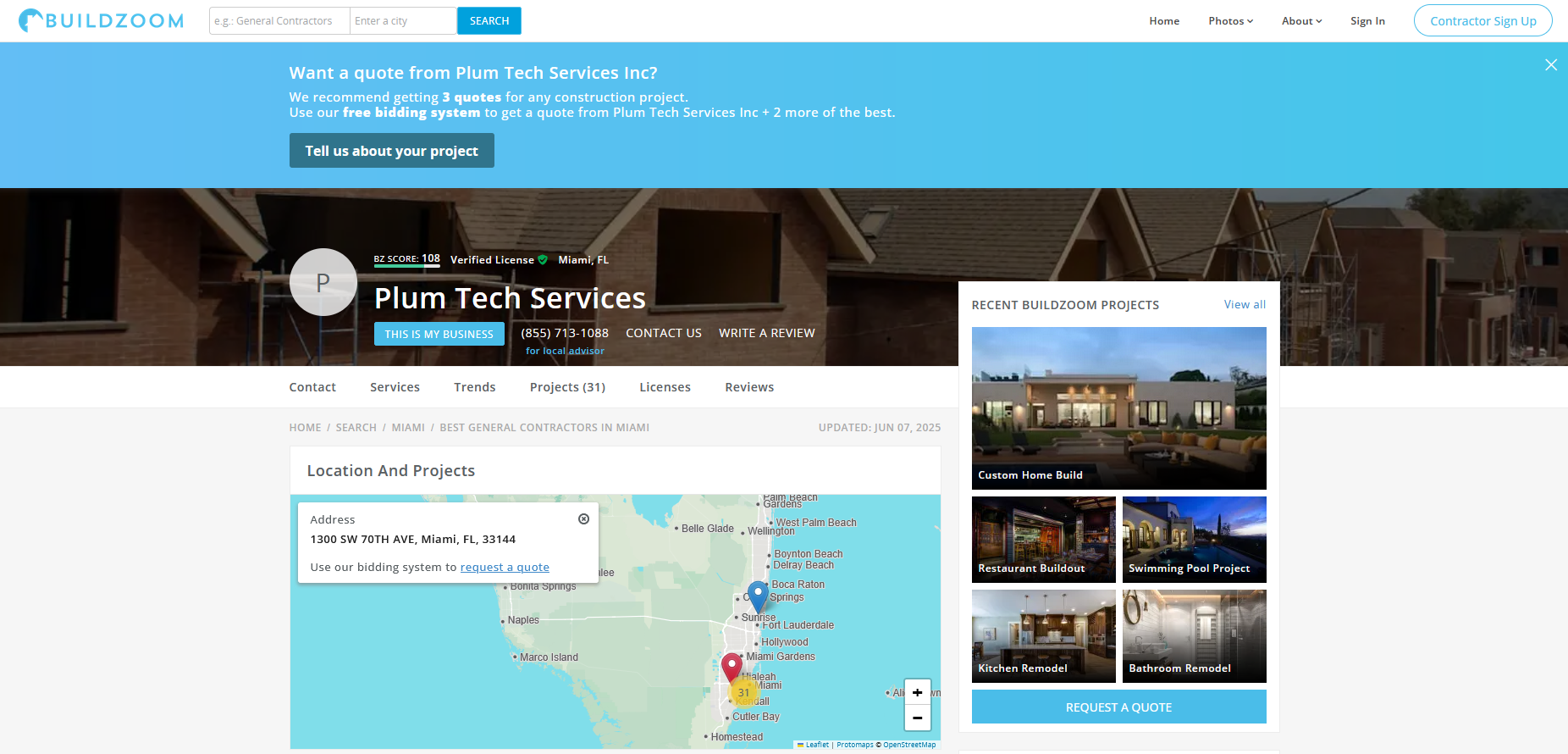The image size is (1568, 754).
Task: Open the Swimming Pool Project thumbnail
Action: tap(1195, 540)
